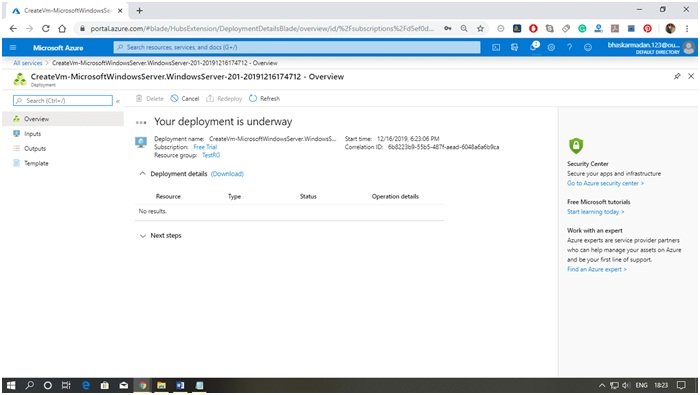Click the Redeploy toolbar button
This screenshot has width=700, height=395.
click(x=224, y=99)
